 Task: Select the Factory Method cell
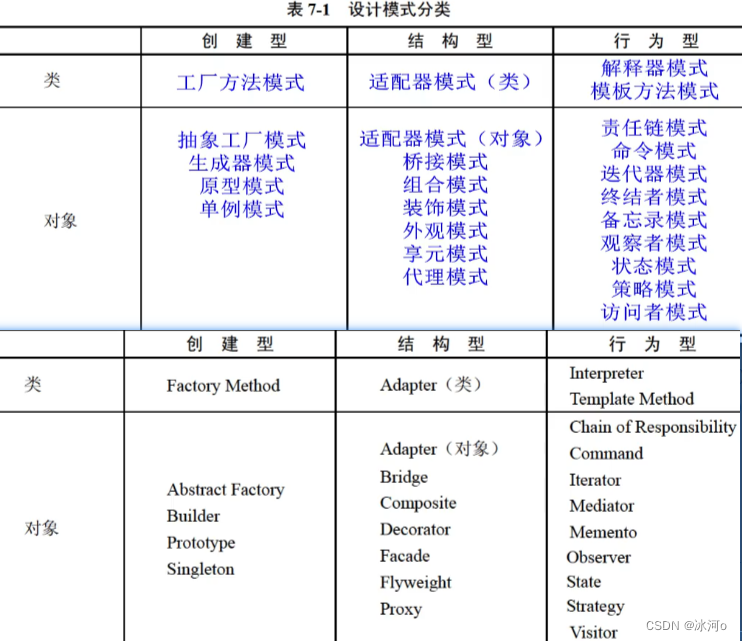[223, 386]
